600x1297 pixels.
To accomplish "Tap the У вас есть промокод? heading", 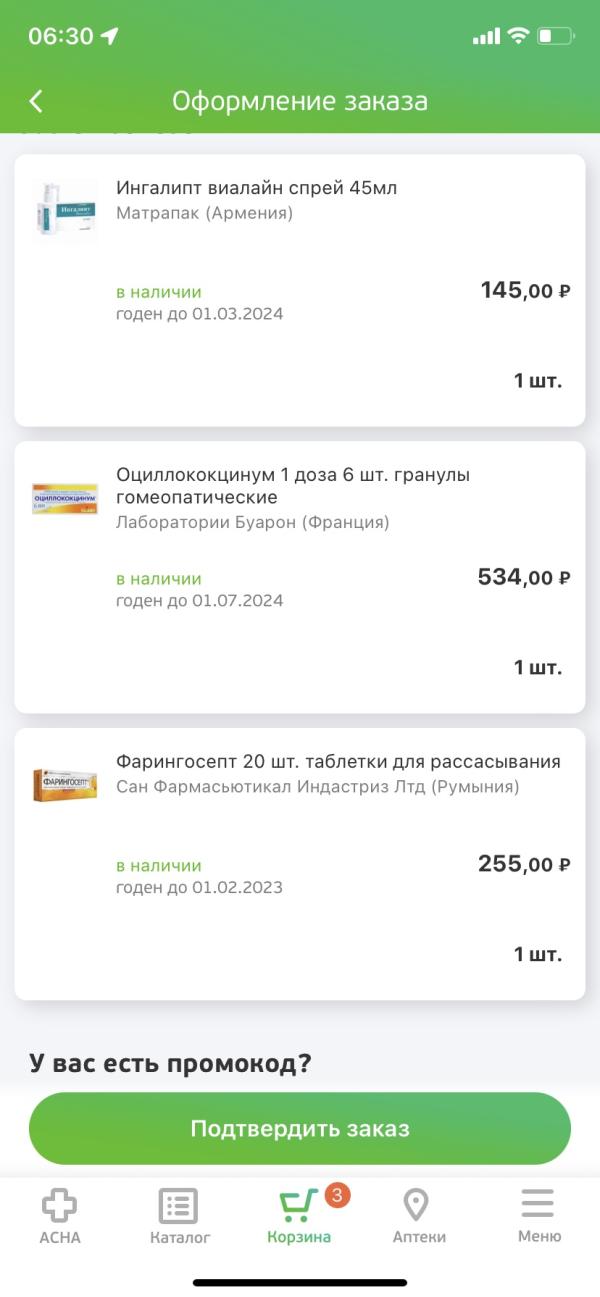I will pos(170,1063).
